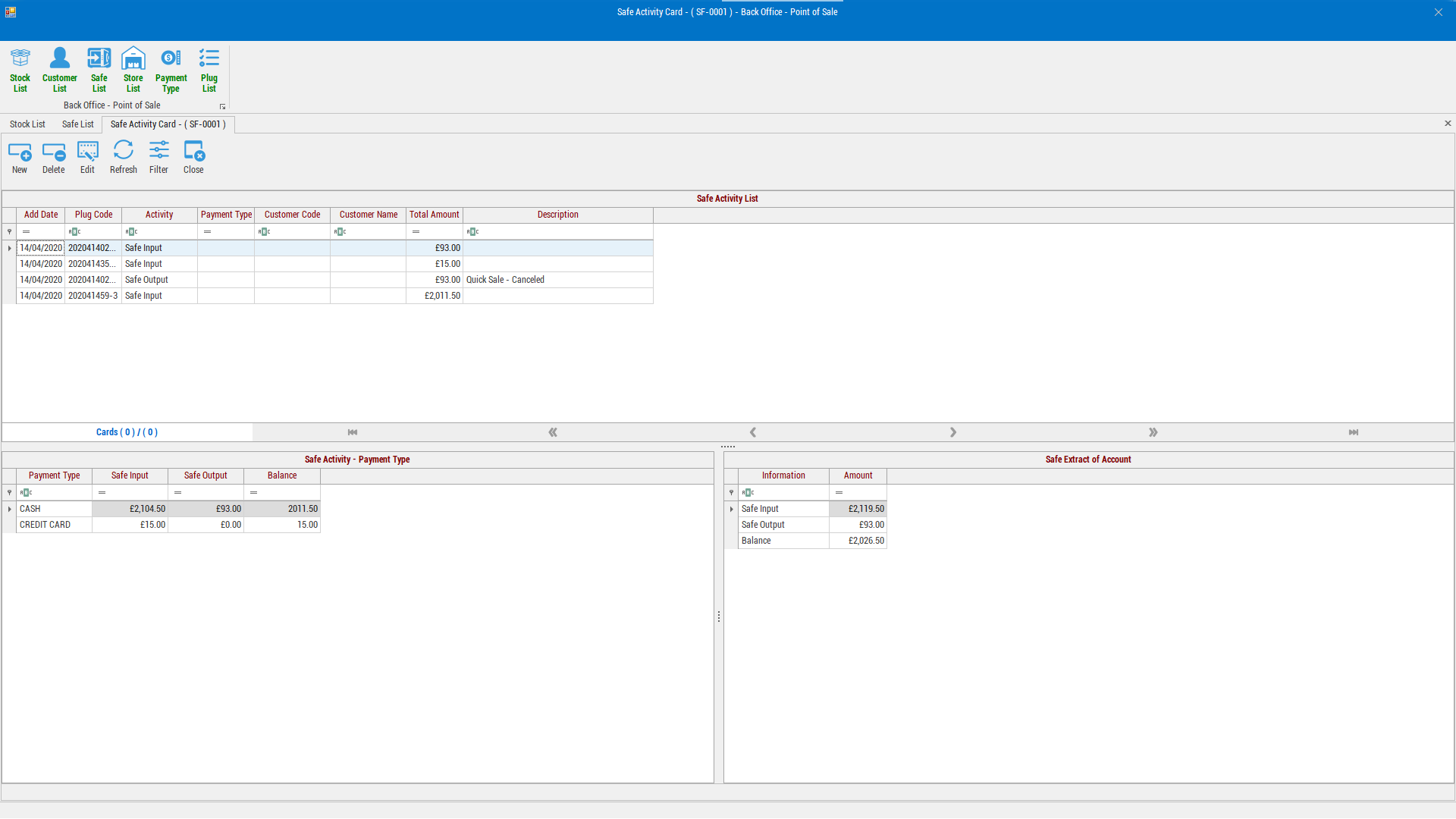Click the Refresh toolbar icon
Screen dimensions: 1456x819
pos(123,157)
